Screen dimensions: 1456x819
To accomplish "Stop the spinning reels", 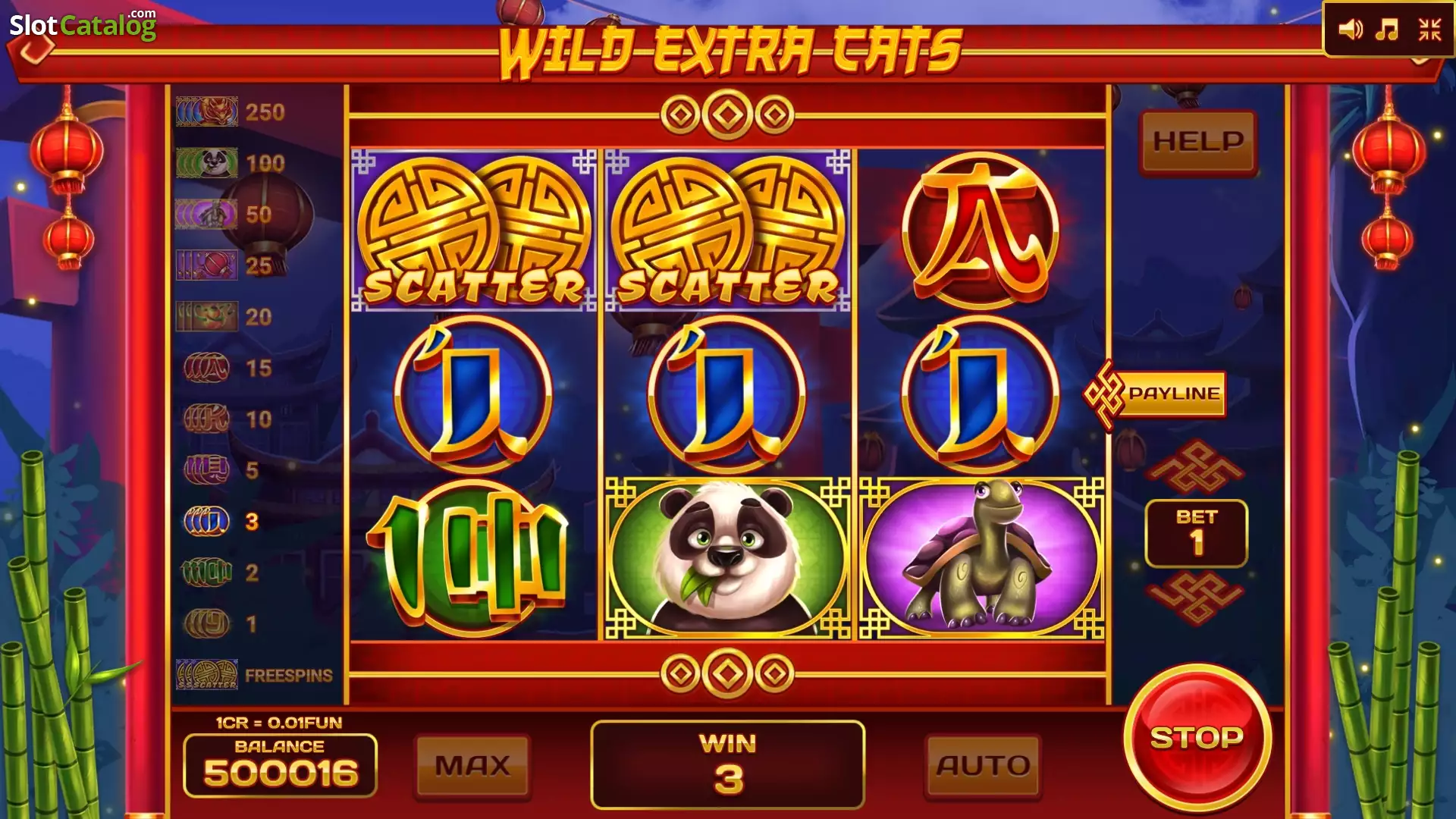I will [x=1197, y=737].
